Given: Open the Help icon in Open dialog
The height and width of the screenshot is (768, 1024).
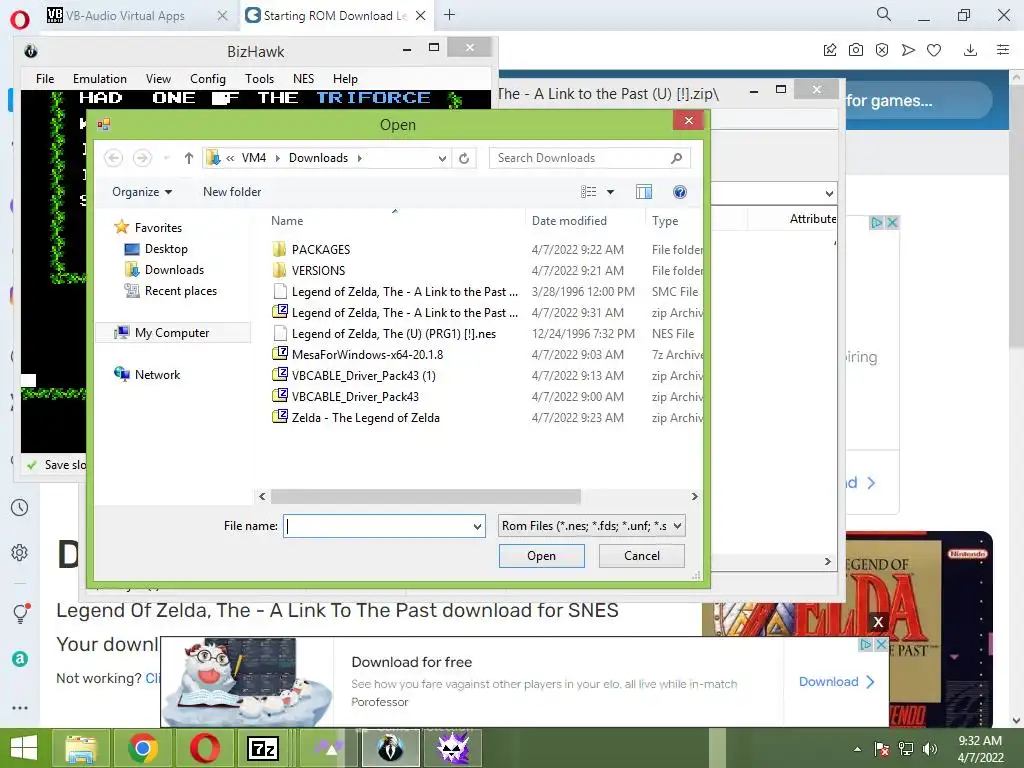Looking at the screenshot, I should click(x=679, y=192).
